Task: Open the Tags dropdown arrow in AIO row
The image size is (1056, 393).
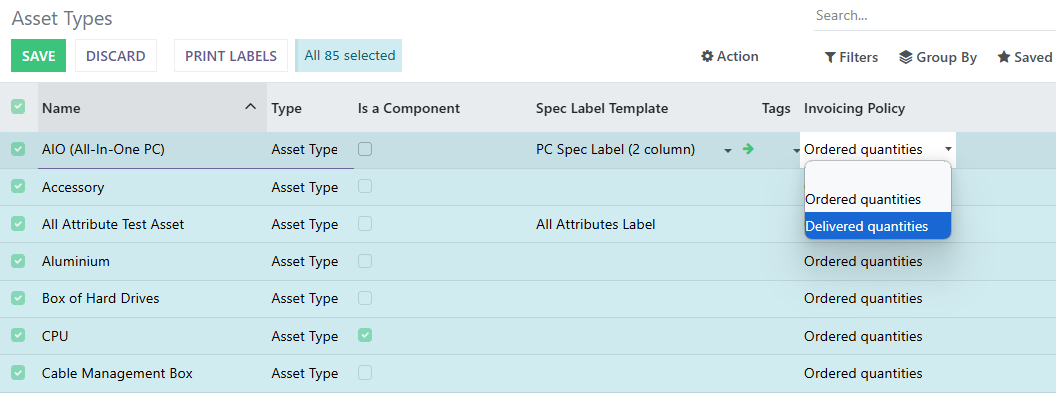Action: 795,151
